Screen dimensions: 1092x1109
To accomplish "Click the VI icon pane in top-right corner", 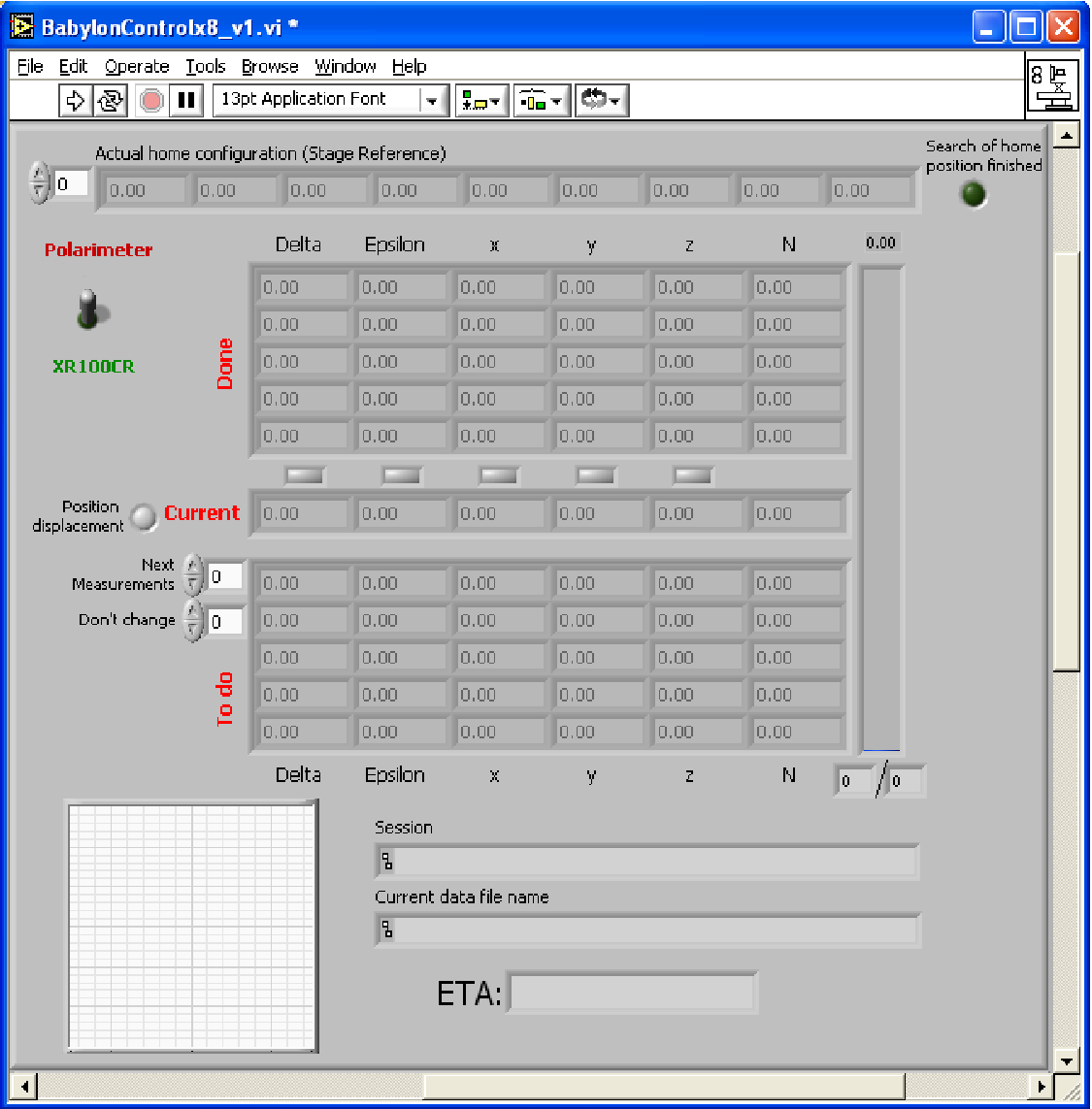I will [x=1052, y=84].
